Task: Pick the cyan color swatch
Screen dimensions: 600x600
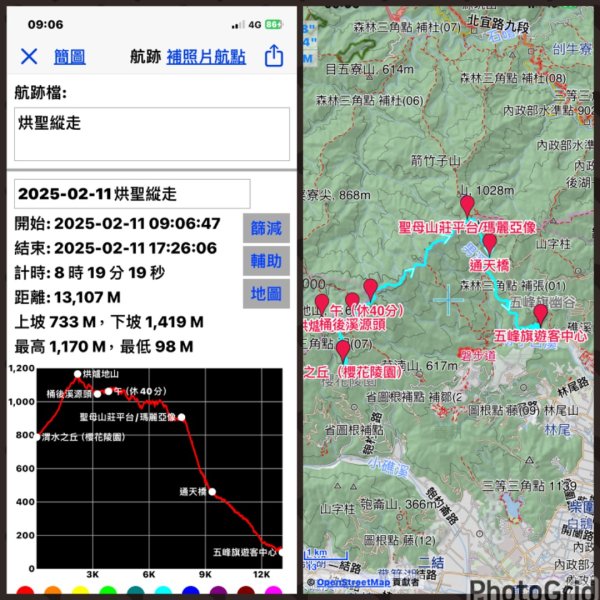Action: (x=163, y=590)
